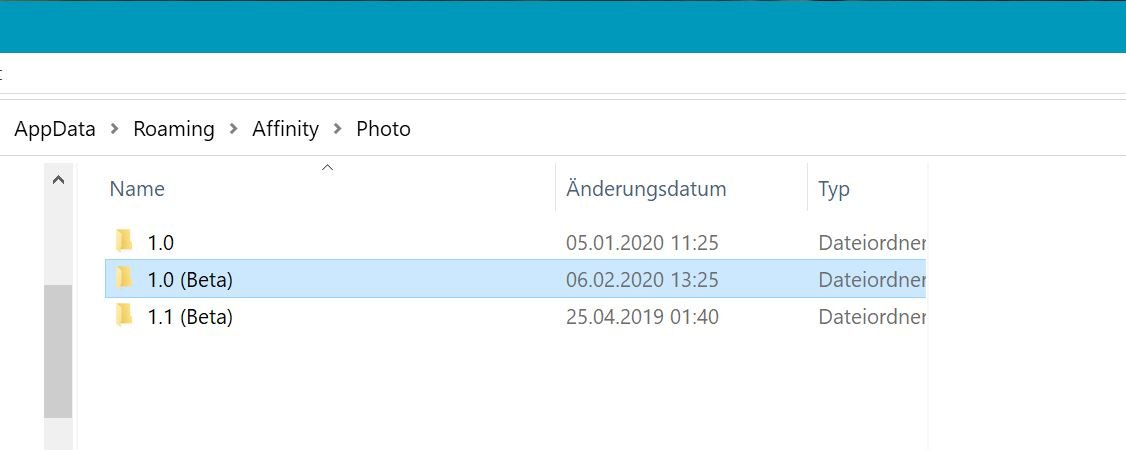Sort by the Typ column header

click(834, 189)
